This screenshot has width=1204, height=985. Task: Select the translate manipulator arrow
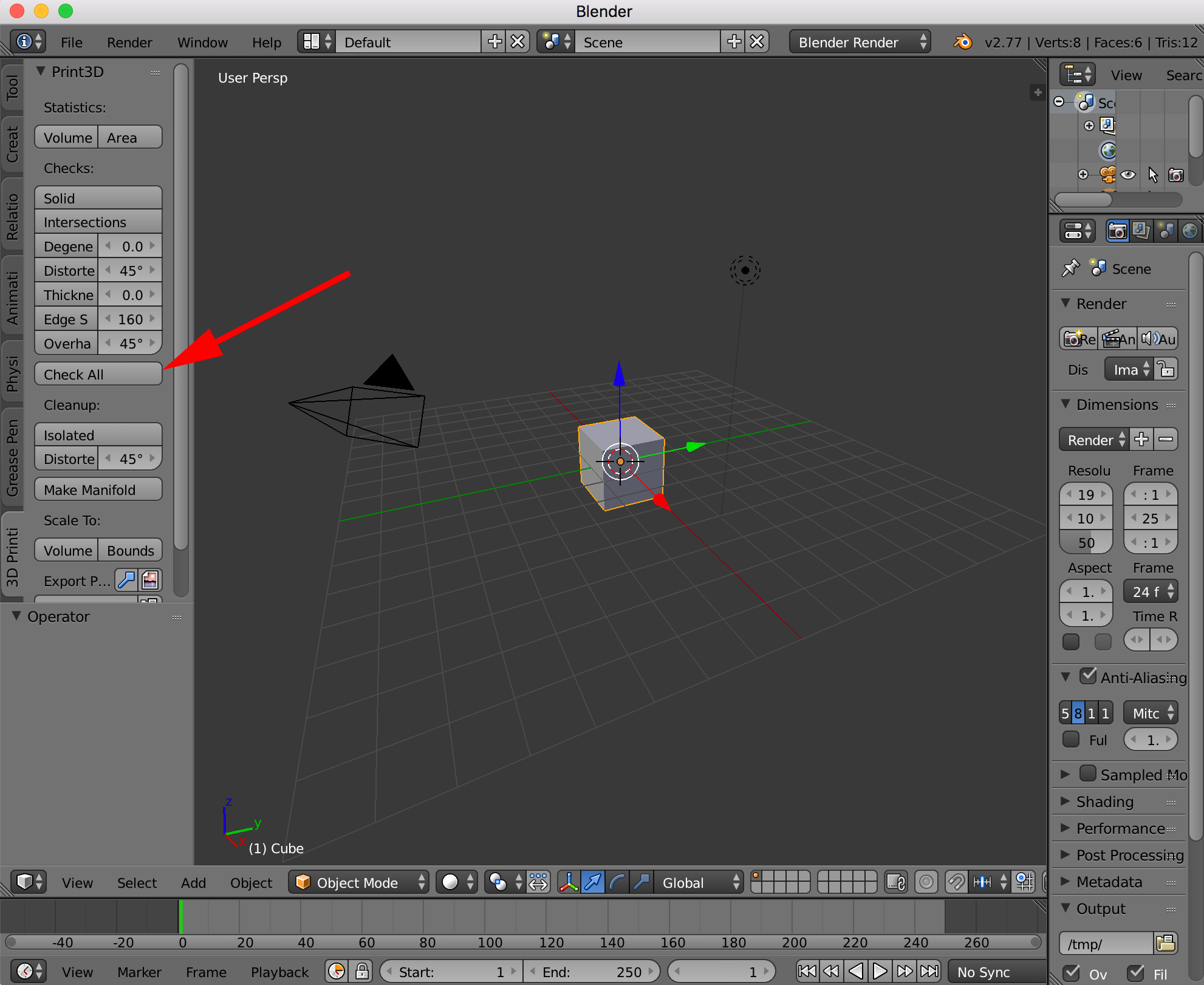click(x=593, y=882)
